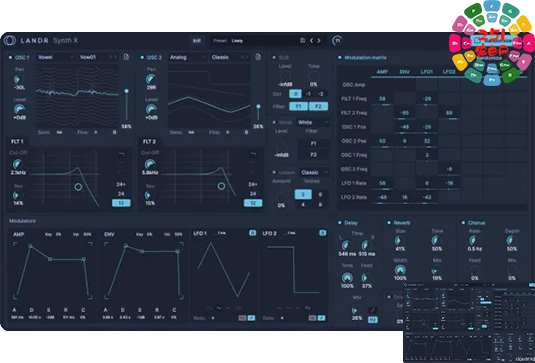Go to the next preset with the right arrow
Screen dimensions: 535x363
click(319, 41)
